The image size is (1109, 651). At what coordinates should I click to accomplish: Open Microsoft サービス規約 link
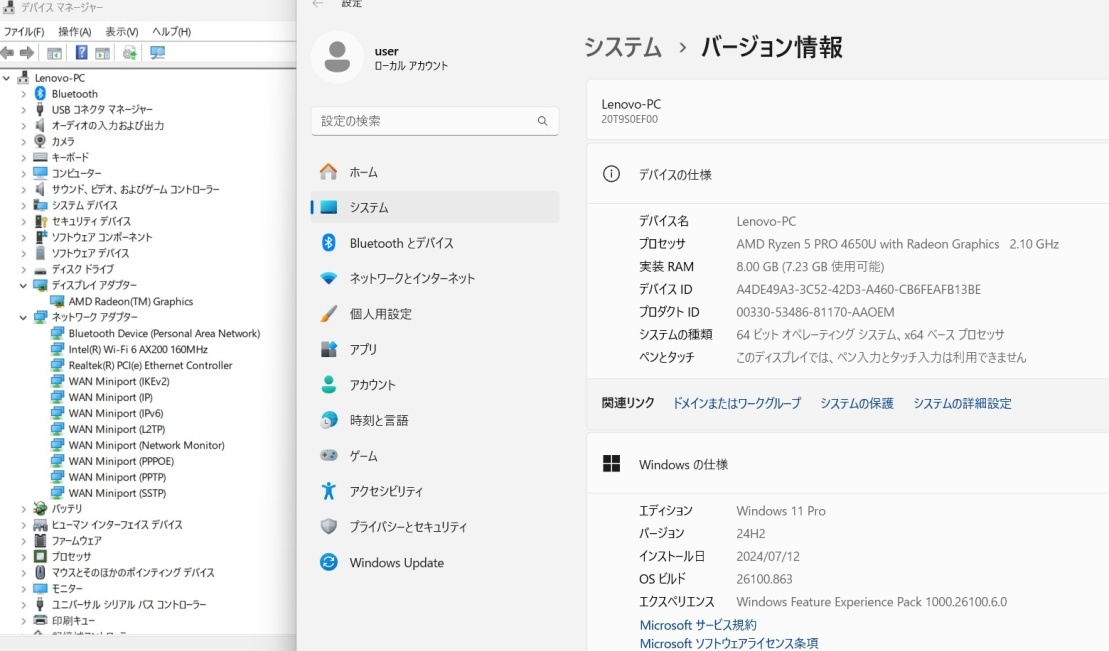[x=698, y=625]
